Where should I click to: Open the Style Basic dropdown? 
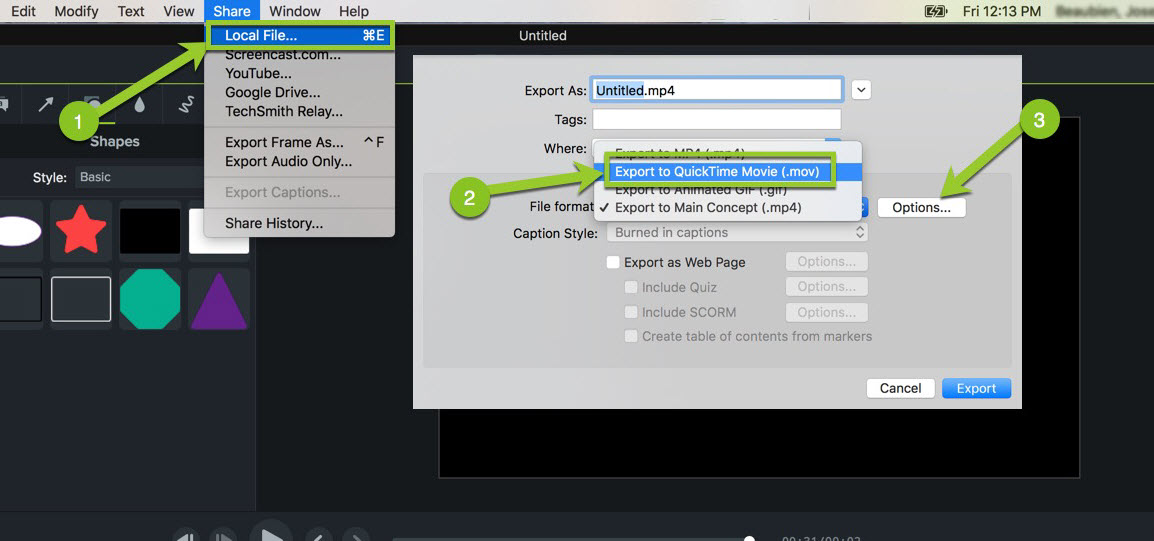pyautogui.click(x=140, y=177)
